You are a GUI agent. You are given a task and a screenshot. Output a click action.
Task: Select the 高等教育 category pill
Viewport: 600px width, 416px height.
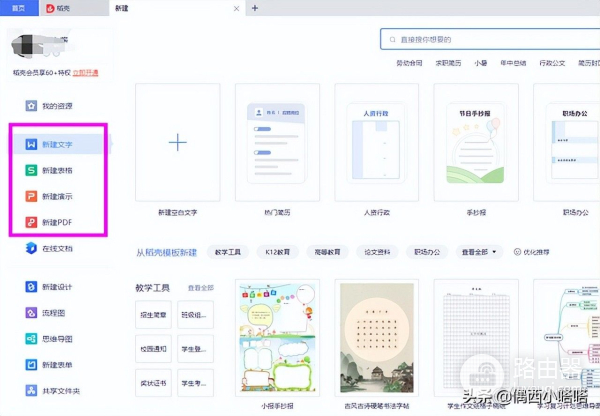327,252
